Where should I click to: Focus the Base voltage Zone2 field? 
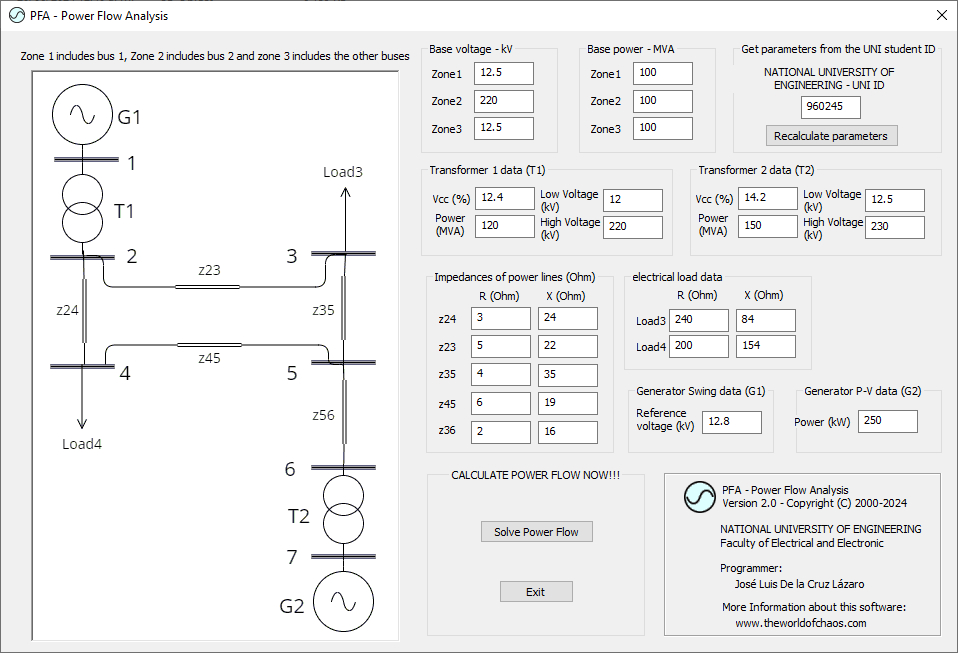pos(504,101)
